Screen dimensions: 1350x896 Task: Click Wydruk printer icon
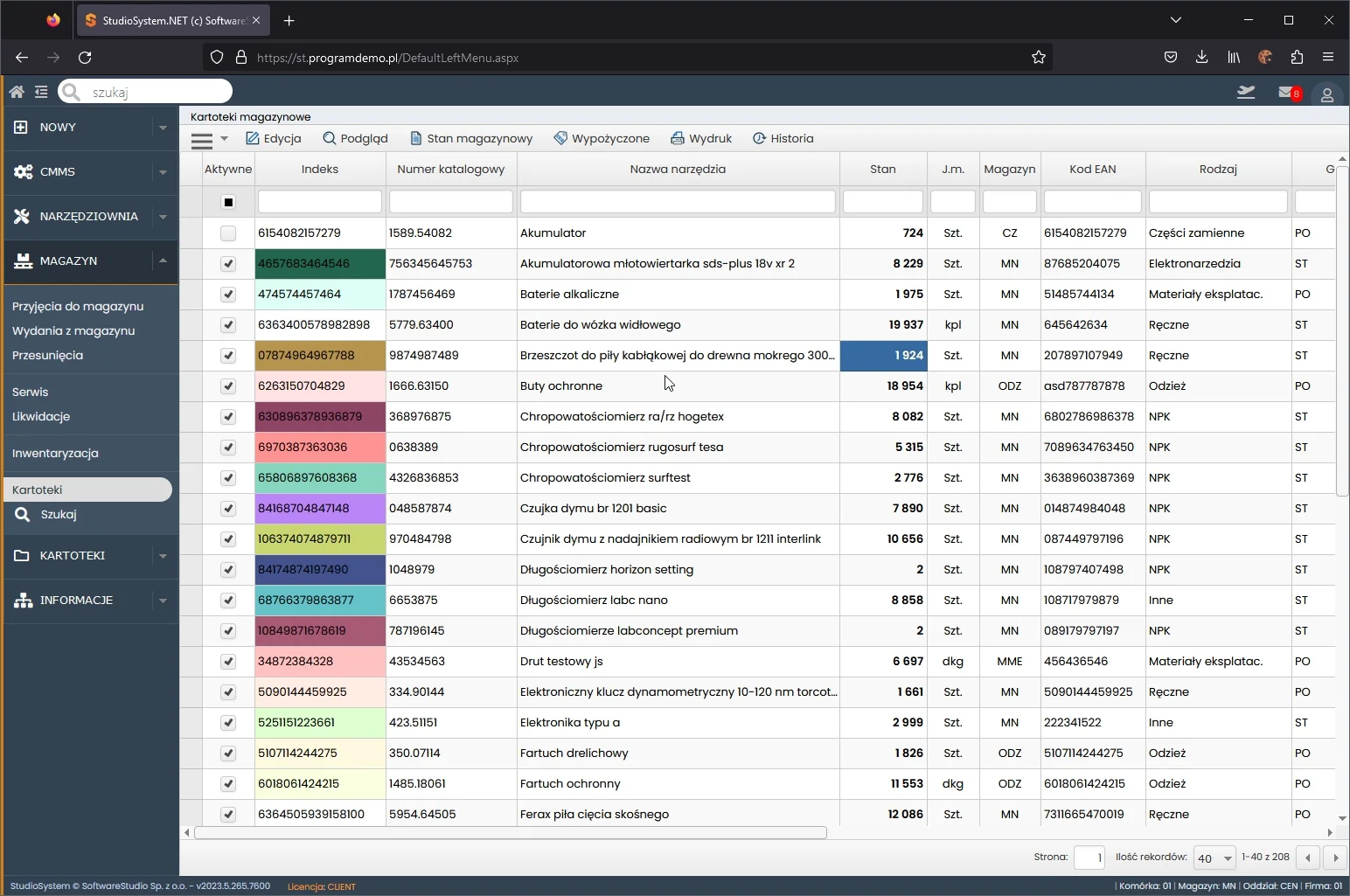pyautogui.click(x=678, y=138)
